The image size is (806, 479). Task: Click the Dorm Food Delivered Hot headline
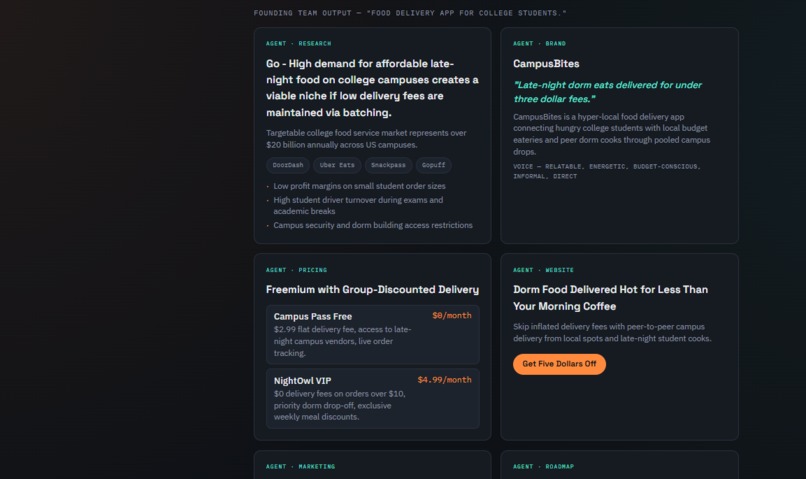[x=610, y=298]
